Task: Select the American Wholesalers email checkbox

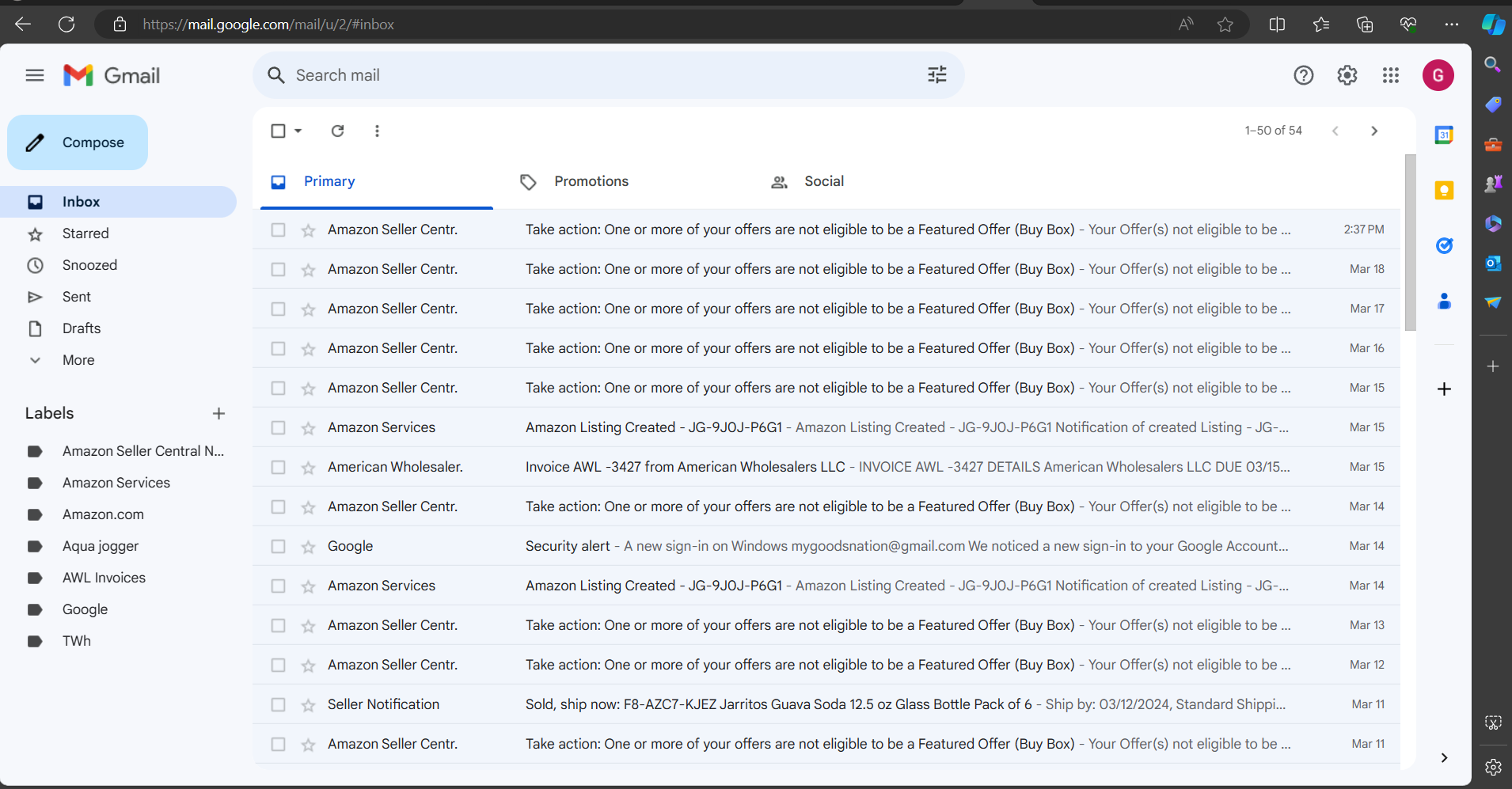Action: 278,467
